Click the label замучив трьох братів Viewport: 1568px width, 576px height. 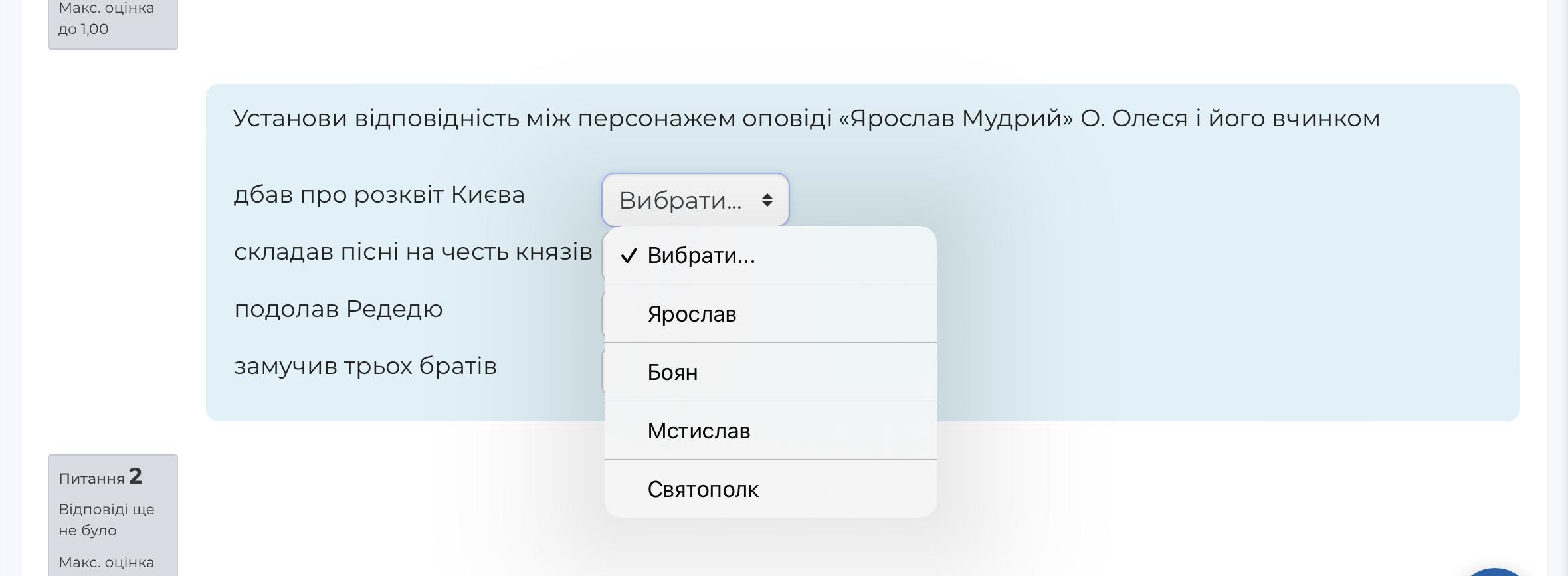coord(365,367)
